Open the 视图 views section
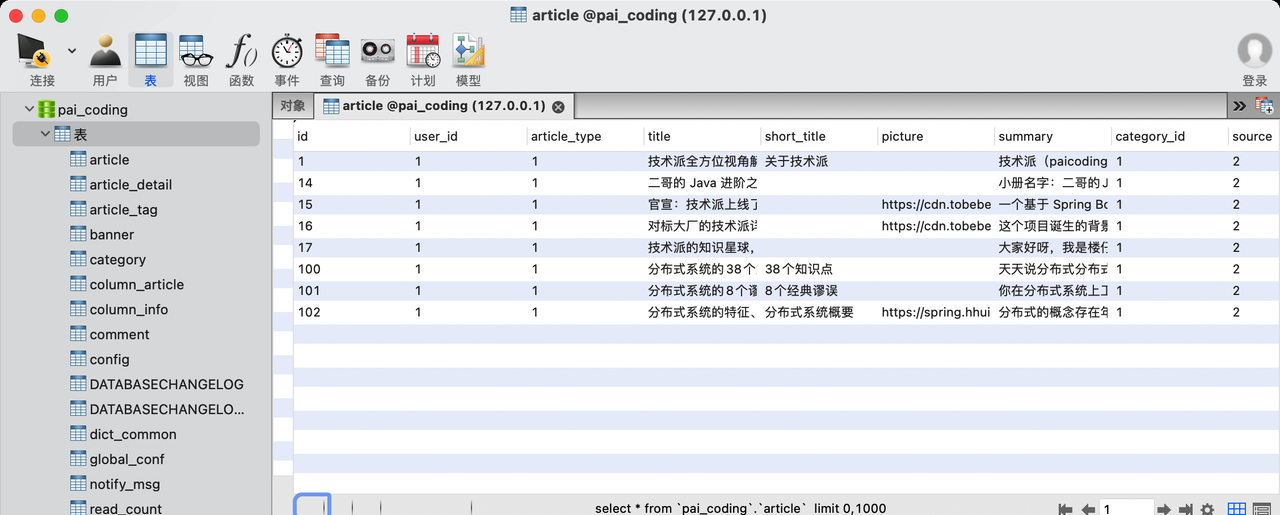This screenshot has height=515, width=1280. point(196,60)
